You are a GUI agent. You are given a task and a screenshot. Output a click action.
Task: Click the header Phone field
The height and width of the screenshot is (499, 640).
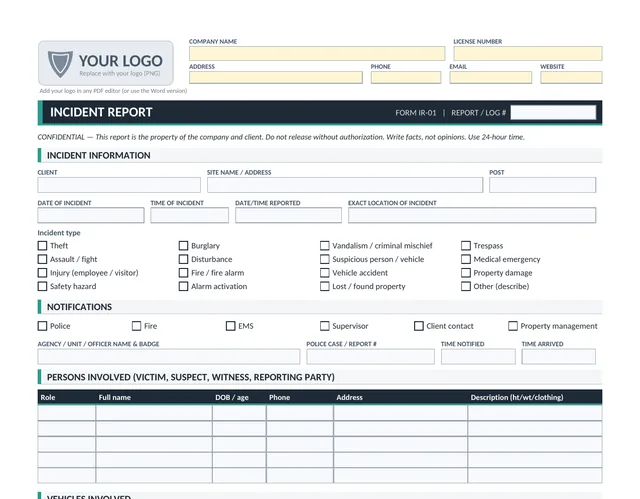406,78
